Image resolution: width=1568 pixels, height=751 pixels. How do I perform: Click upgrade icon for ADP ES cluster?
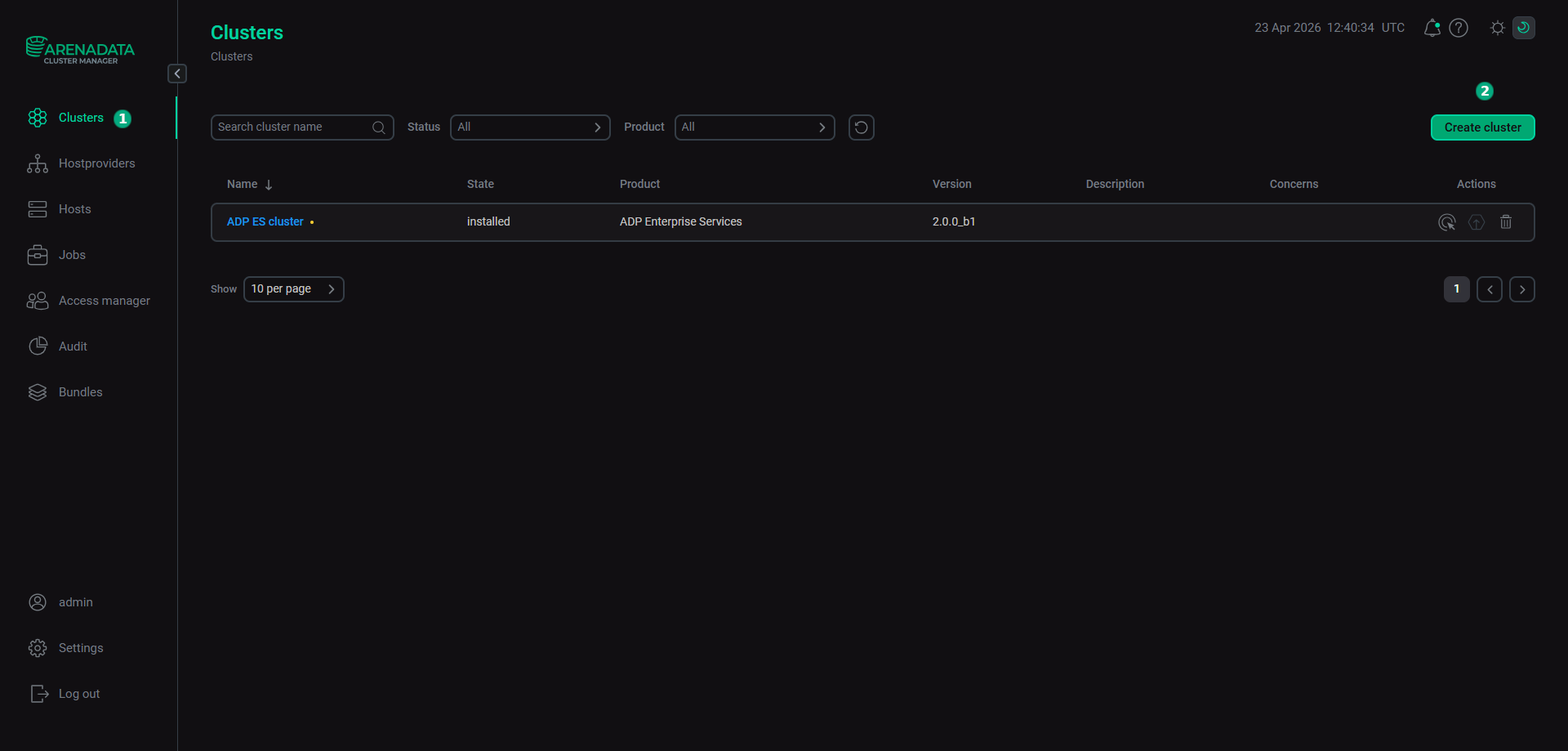click(x=1477, y=222)
